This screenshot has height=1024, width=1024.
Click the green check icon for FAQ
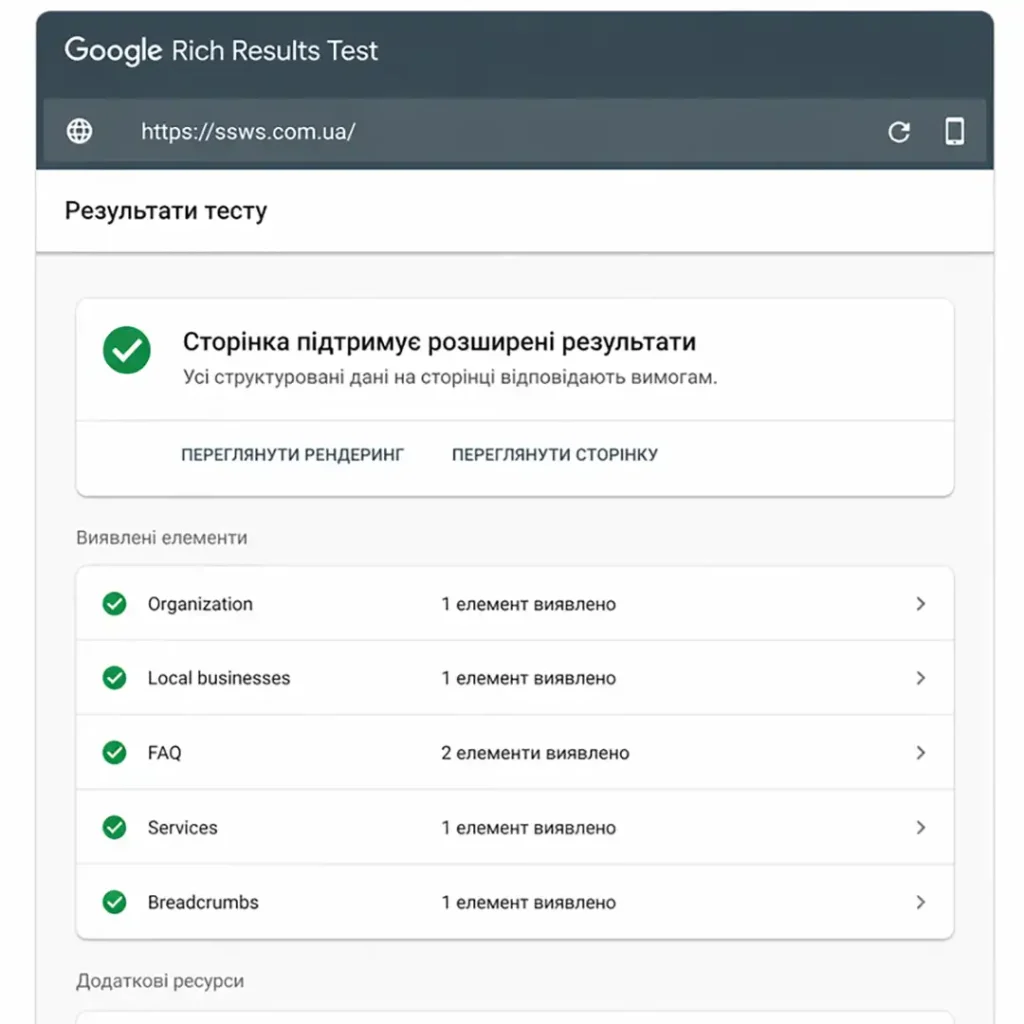tap(114, 752)
